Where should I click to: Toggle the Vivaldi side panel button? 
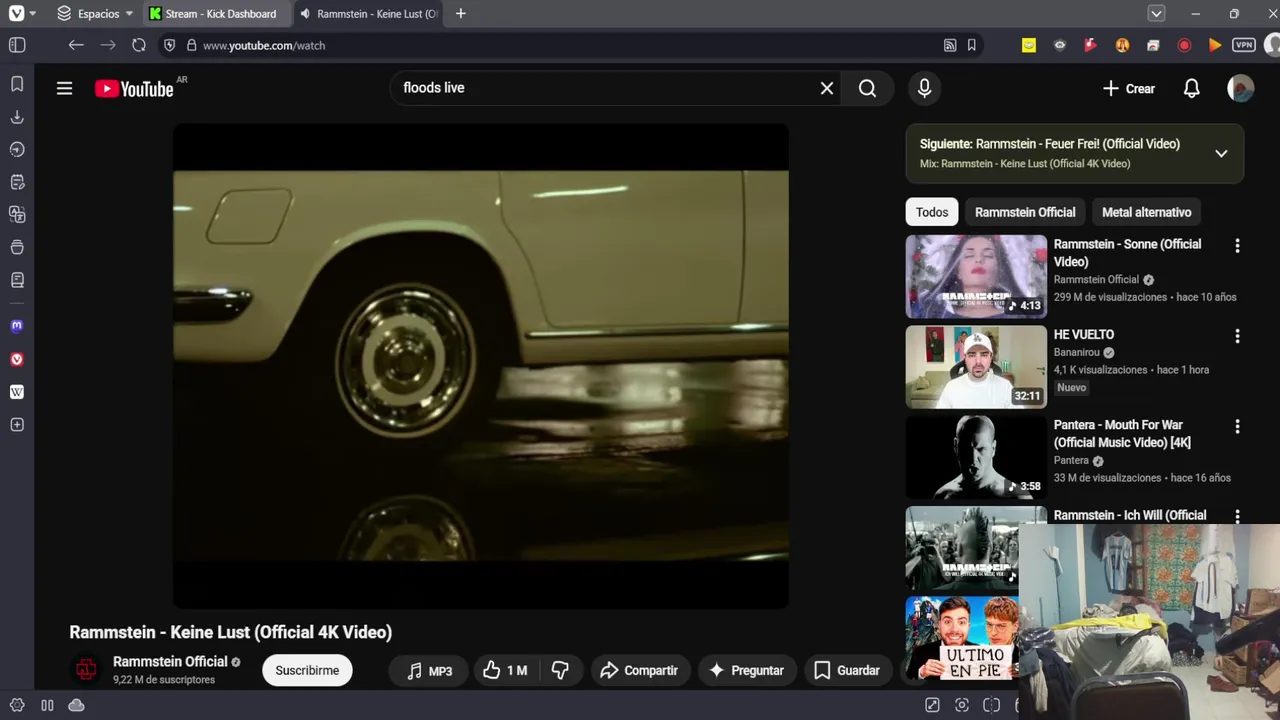coord(17,45)
